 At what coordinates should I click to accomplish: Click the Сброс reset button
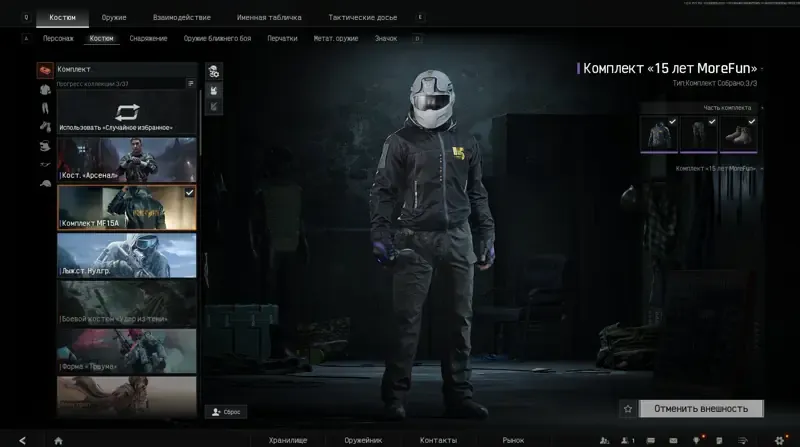click(x=226, y=412)
